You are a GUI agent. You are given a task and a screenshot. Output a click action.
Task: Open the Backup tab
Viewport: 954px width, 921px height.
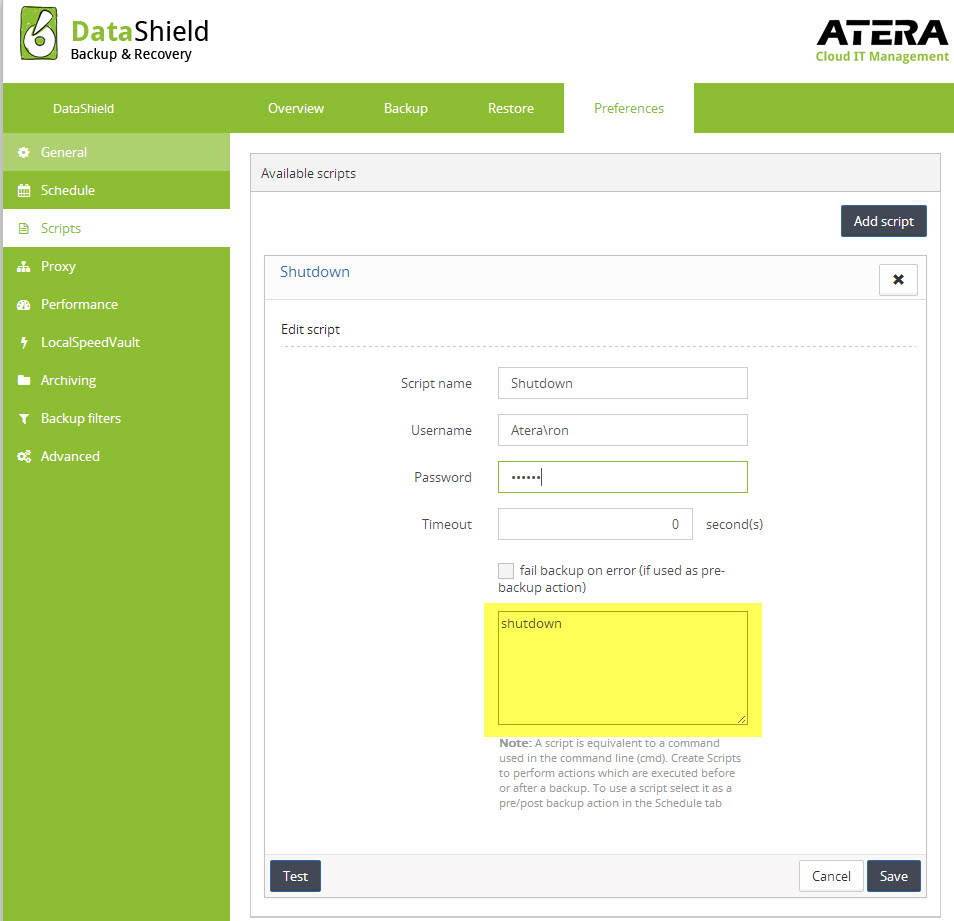click(x=405, y=107)
